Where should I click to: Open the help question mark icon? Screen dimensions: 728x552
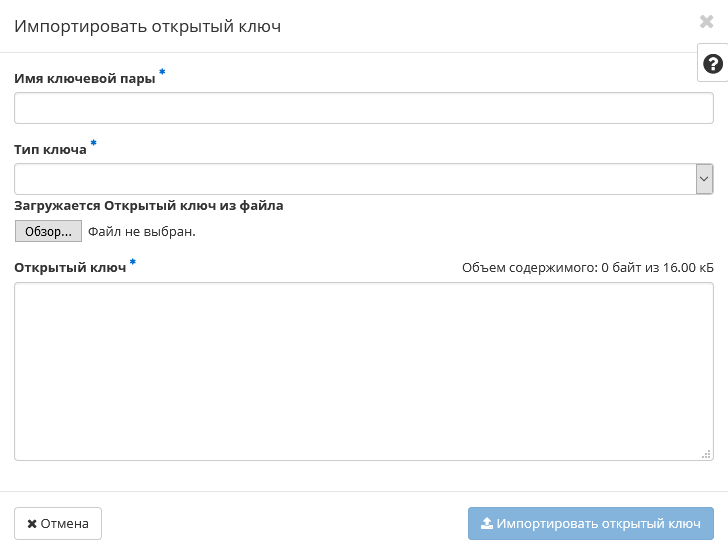713,64
